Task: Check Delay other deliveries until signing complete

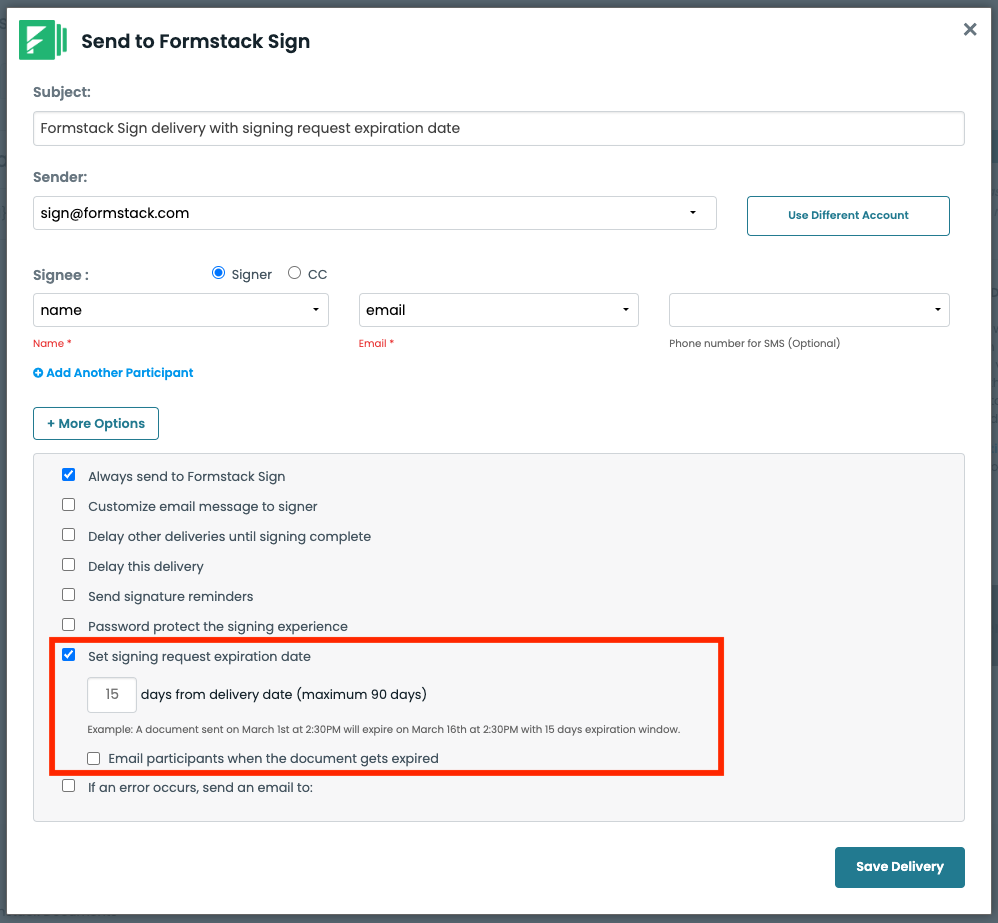Action: tap(69, 535)
